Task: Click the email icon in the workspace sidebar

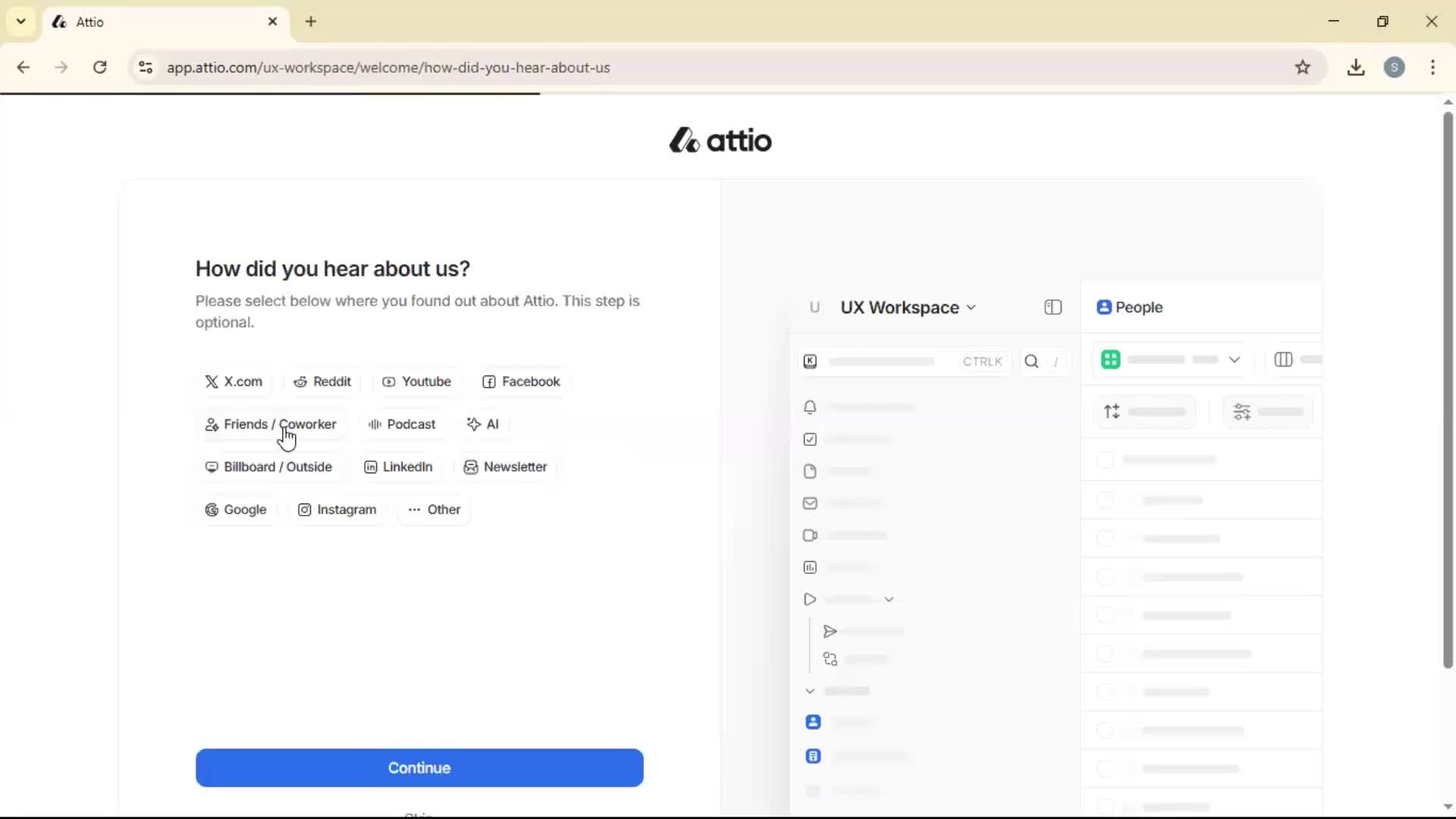Action: coord(810,503)
